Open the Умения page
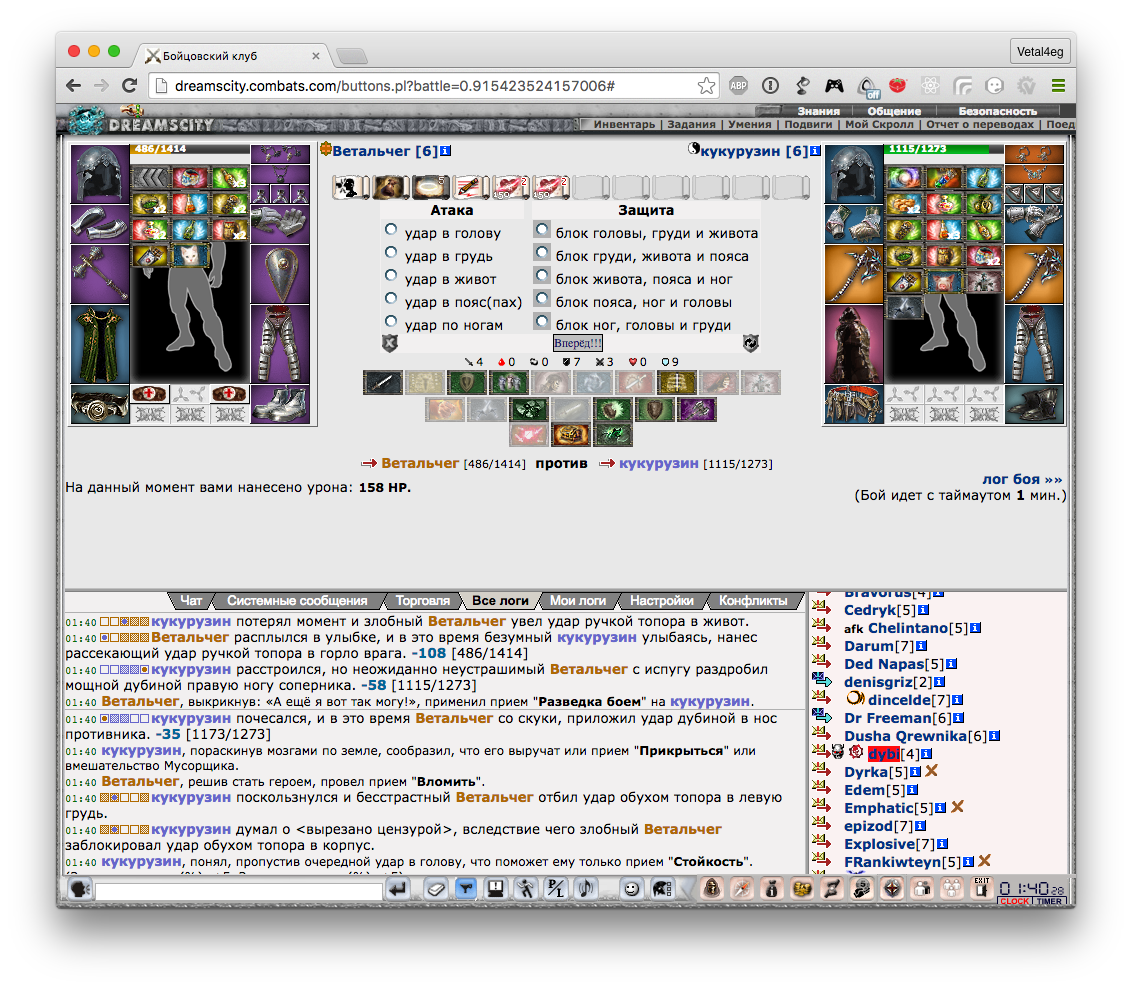Image resolution: width=1132 pixels, height=989 pixels. [x=749, y=124]
